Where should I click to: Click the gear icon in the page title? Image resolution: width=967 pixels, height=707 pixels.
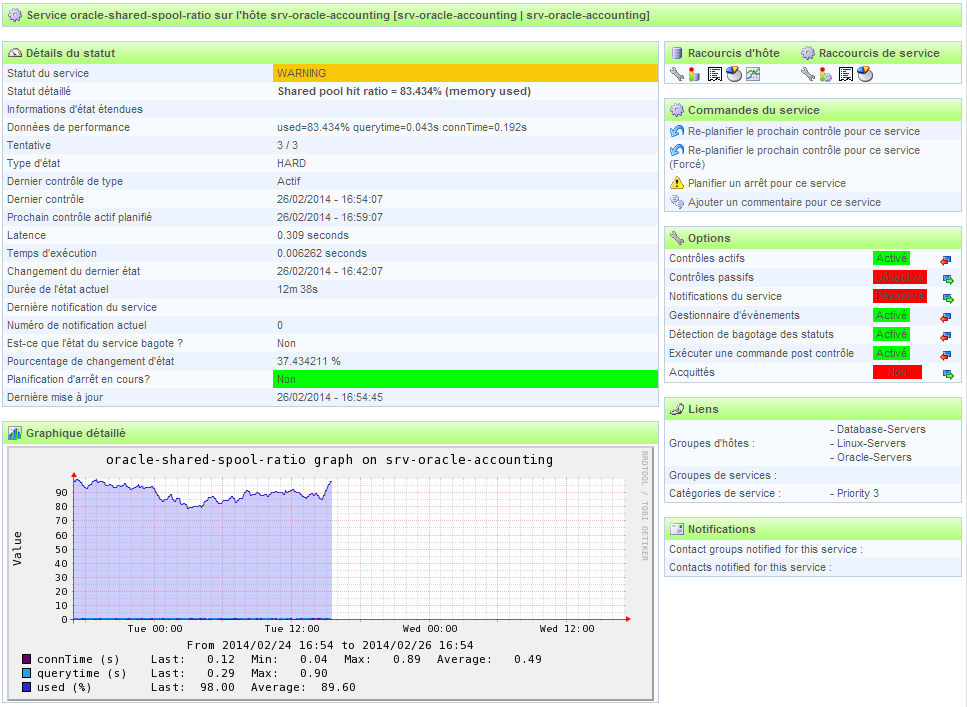(x=15, y=15)
